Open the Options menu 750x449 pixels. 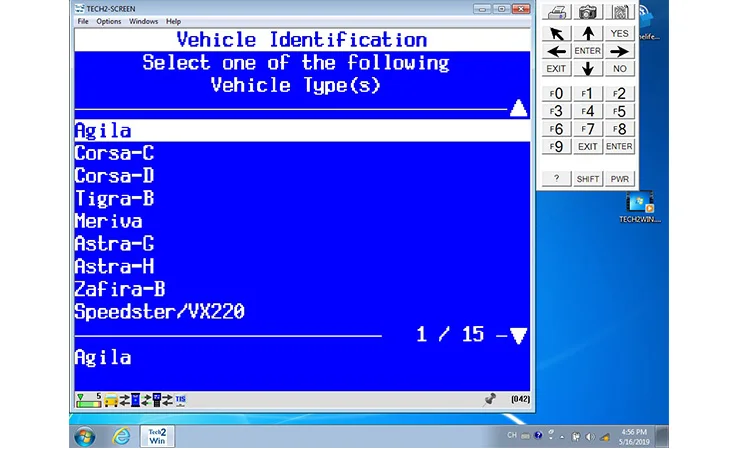pyautogui.click(x=109, y=22)
